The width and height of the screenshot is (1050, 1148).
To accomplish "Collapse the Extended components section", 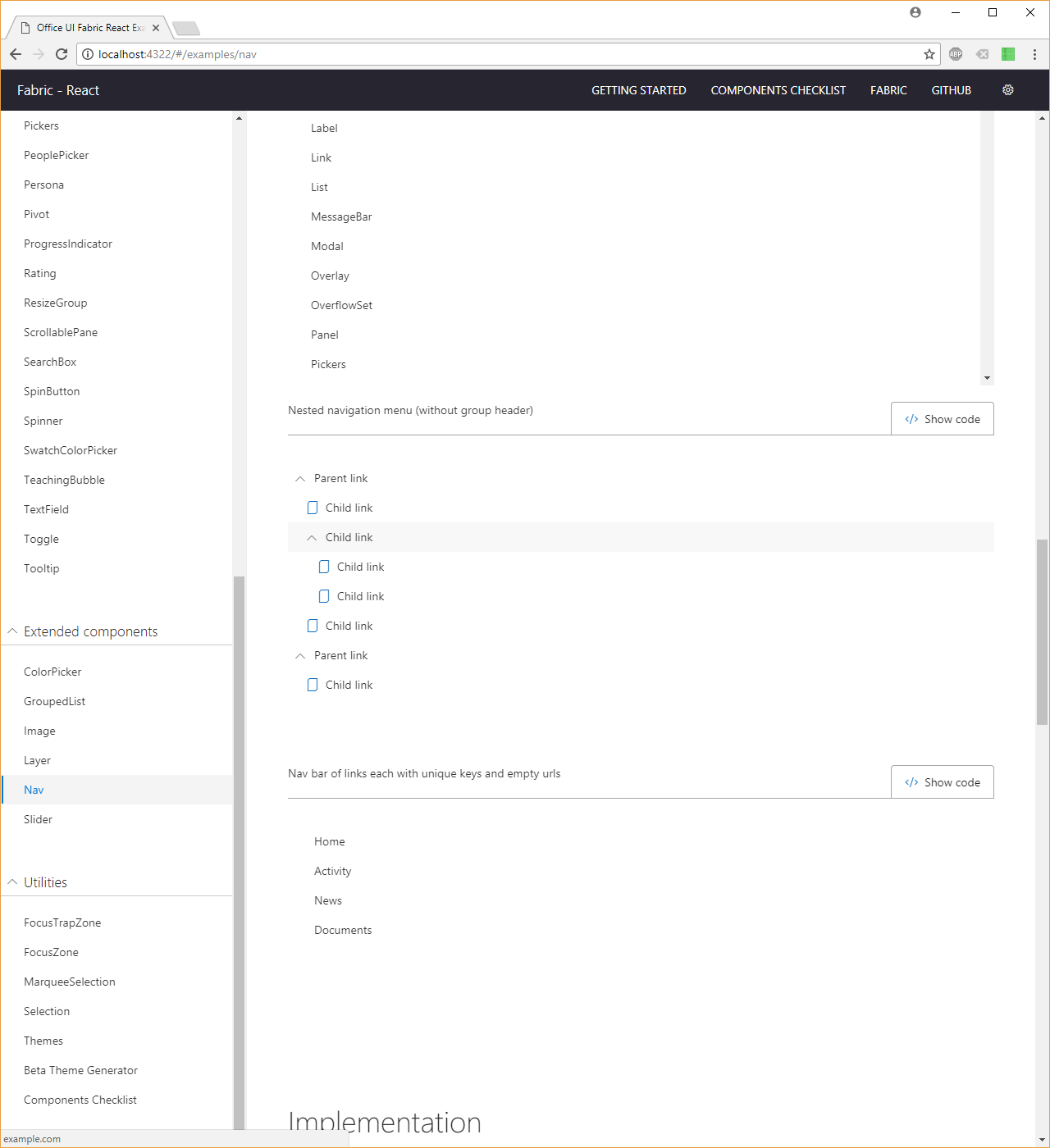I will click(x=12, y=631).
